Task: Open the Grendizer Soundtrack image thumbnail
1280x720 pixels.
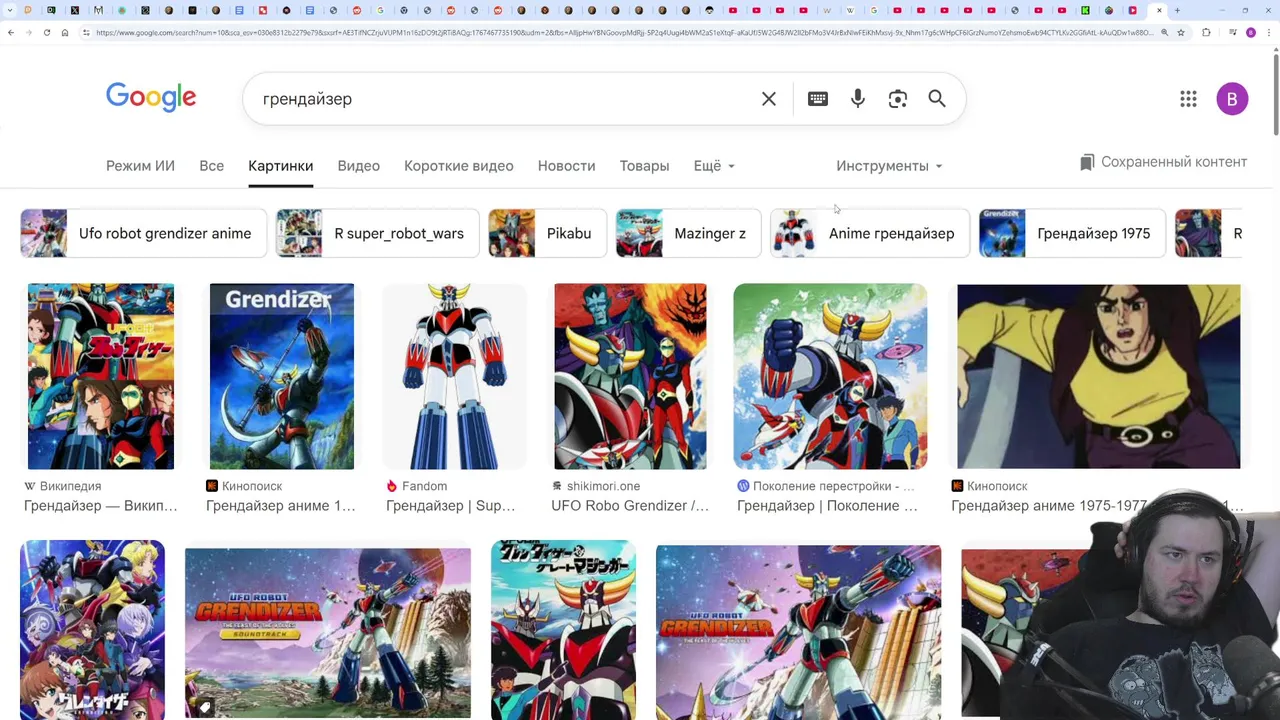Action: [327, 632]
